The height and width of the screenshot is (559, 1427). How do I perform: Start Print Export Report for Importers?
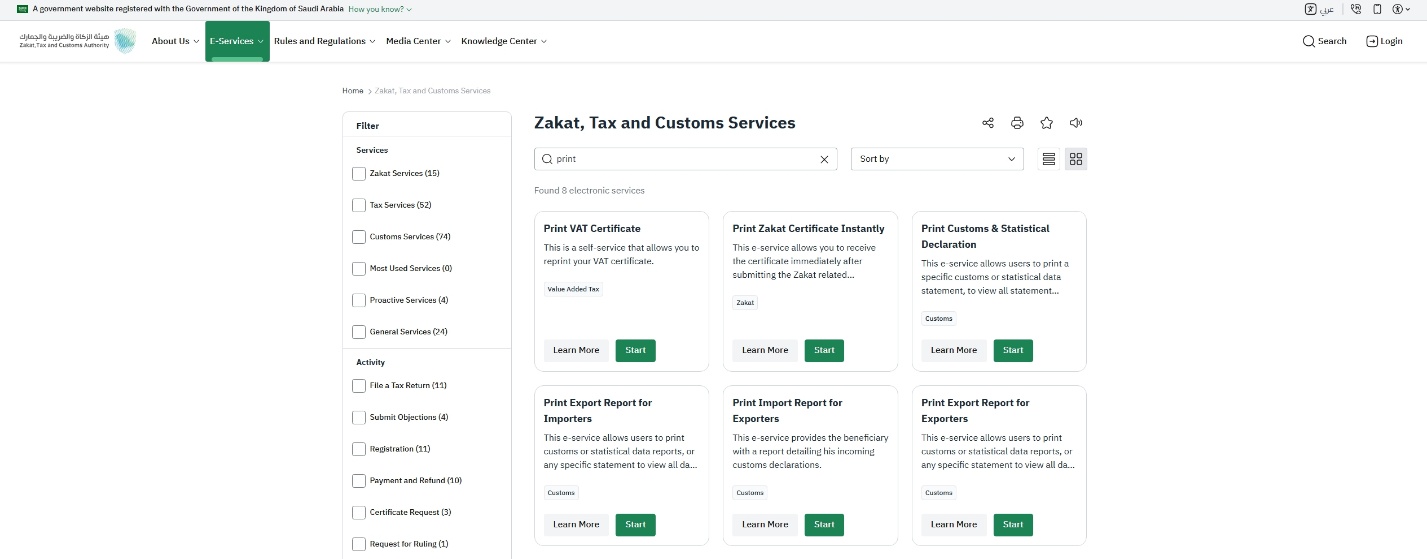click(x=636, y=524)
